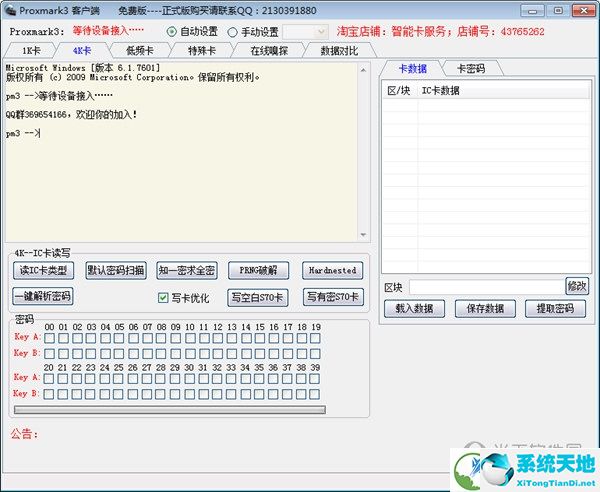Select the 手动设置 radio button
Viewport: 600px width, 492px height.
coord(232,32)
